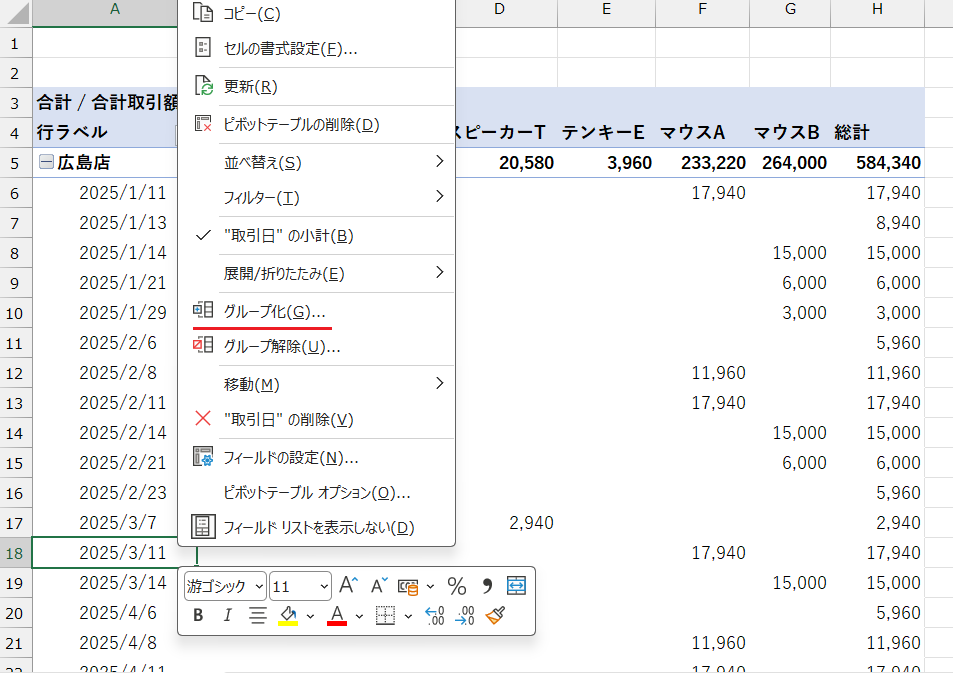Click the format painter brush icon
This screenshot has width=953, height=673.
click(495, 616)
